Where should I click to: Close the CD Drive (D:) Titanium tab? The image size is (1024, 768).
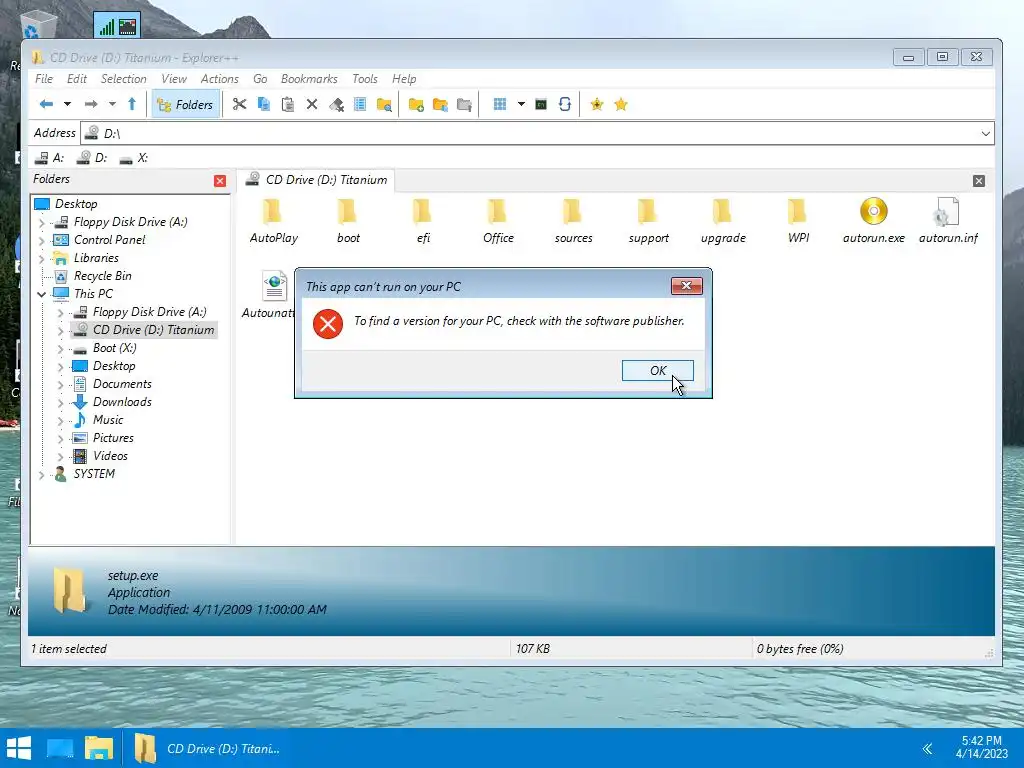[978, 181]
